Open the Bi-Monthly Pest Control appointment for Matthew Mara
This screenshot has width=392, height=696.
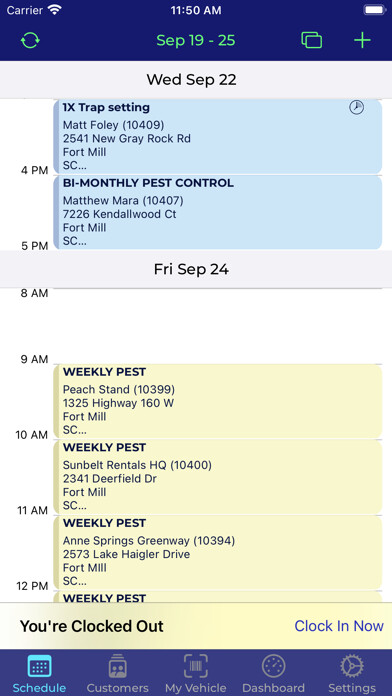tap(218, 212)
